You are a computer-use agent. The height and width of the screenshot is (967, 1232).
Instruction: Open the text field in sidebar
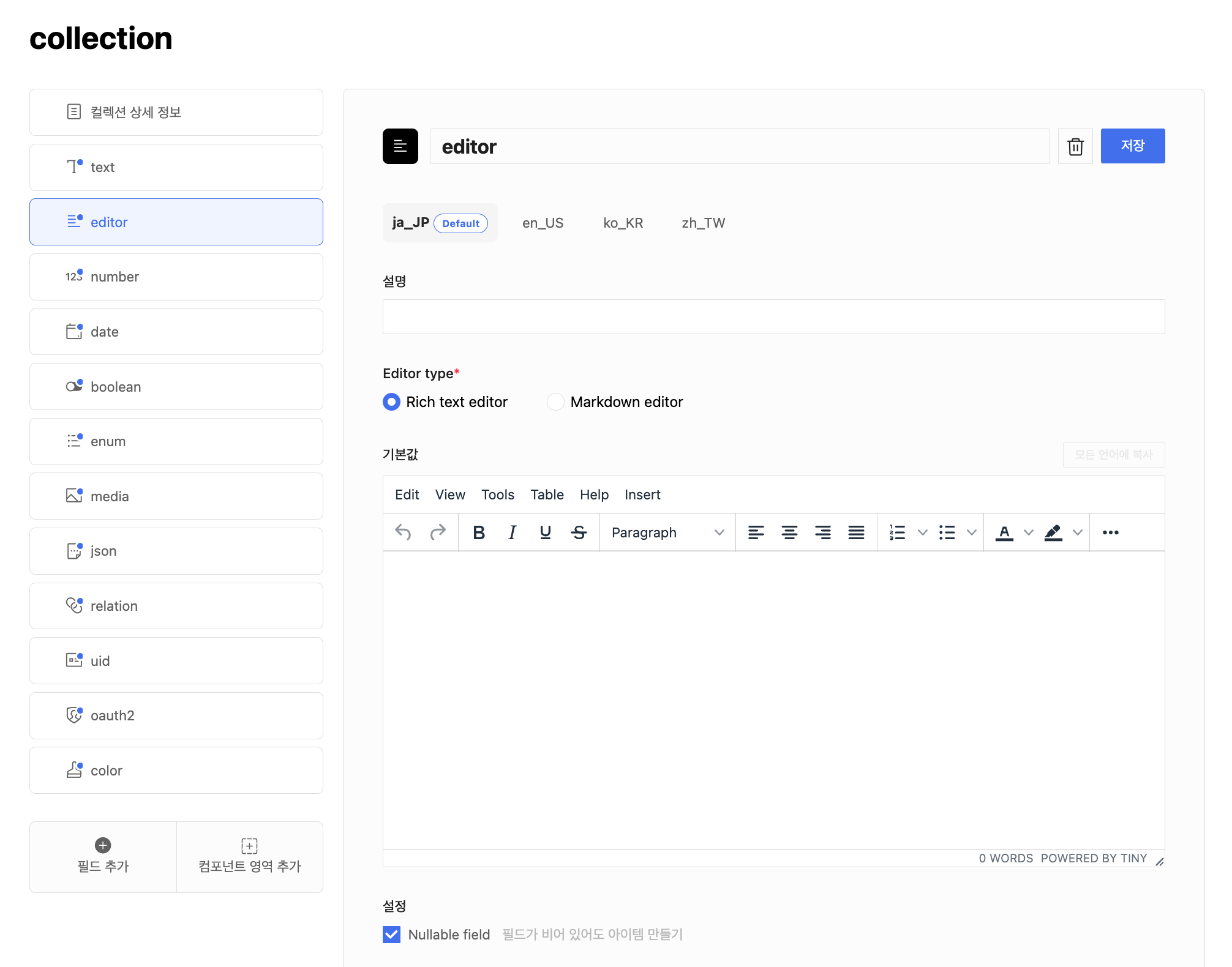(x=176, y=167)
